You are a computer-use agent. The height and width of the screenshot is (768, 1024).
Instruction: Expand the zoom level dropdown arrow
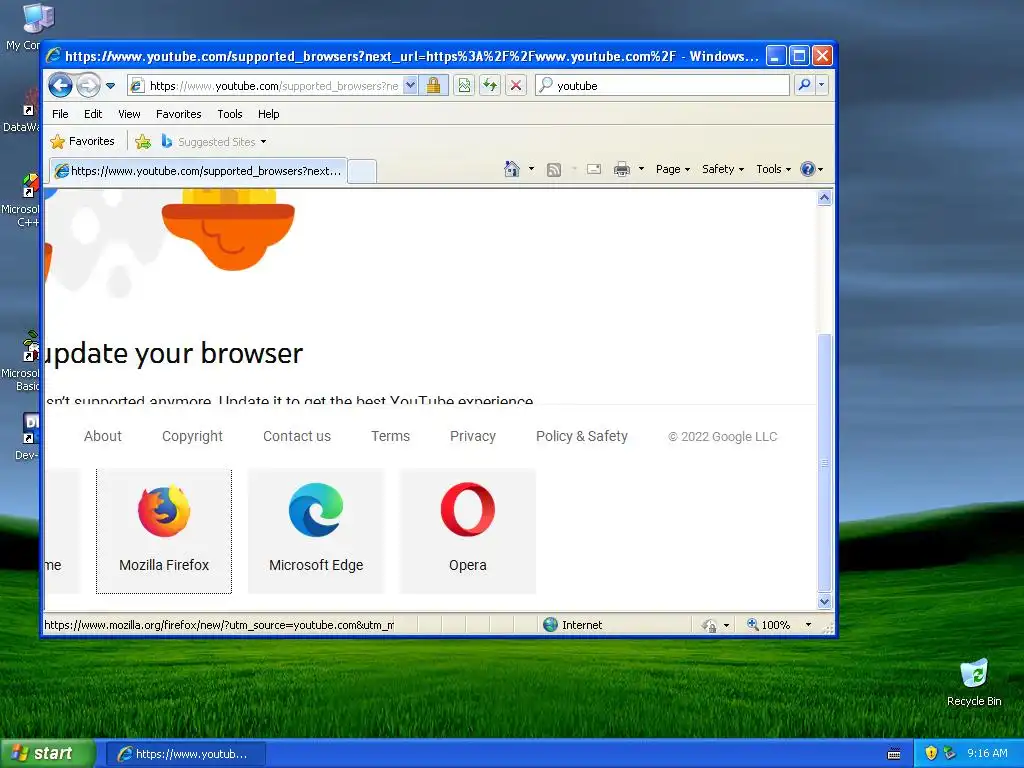[x=808, y=625]
